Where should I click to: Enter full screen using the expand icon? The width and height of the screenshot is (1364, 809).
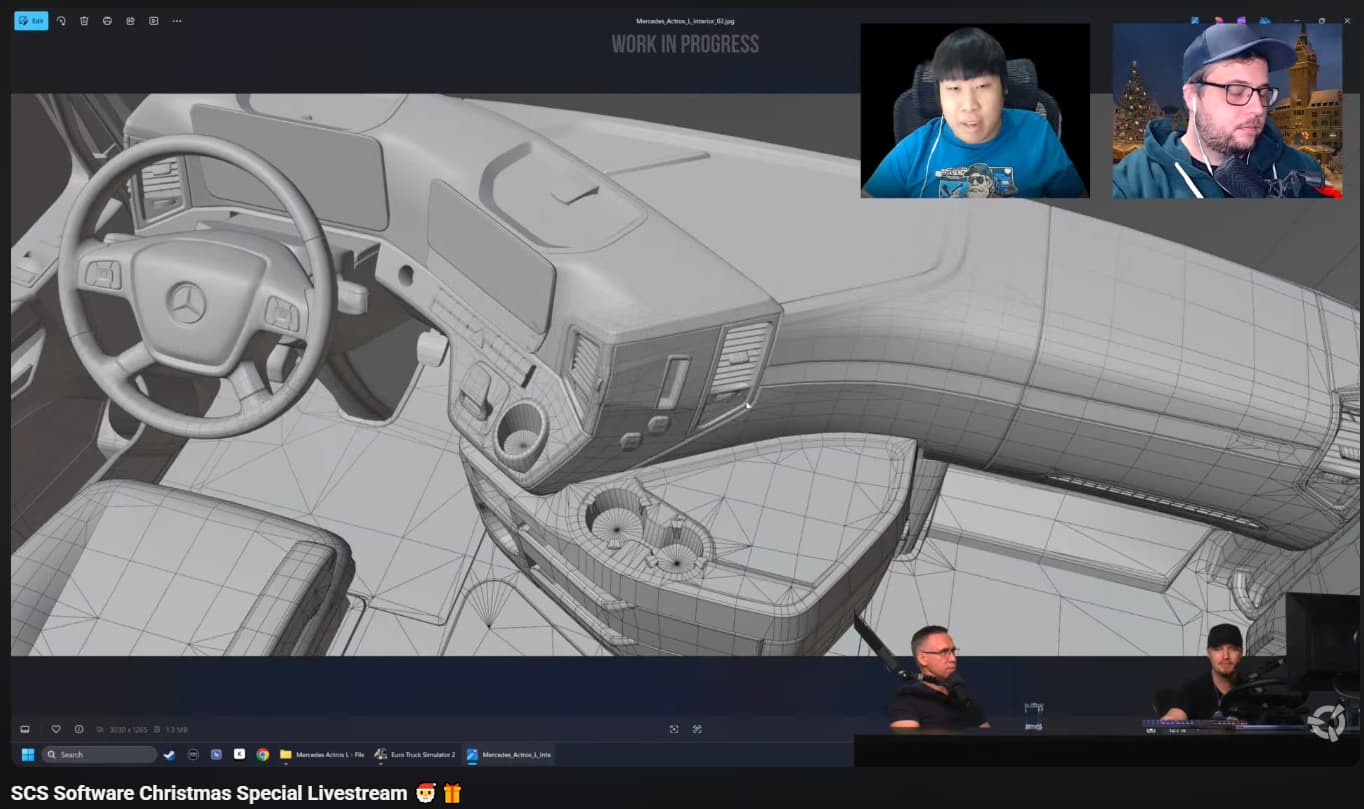click(x=697, y=729)
